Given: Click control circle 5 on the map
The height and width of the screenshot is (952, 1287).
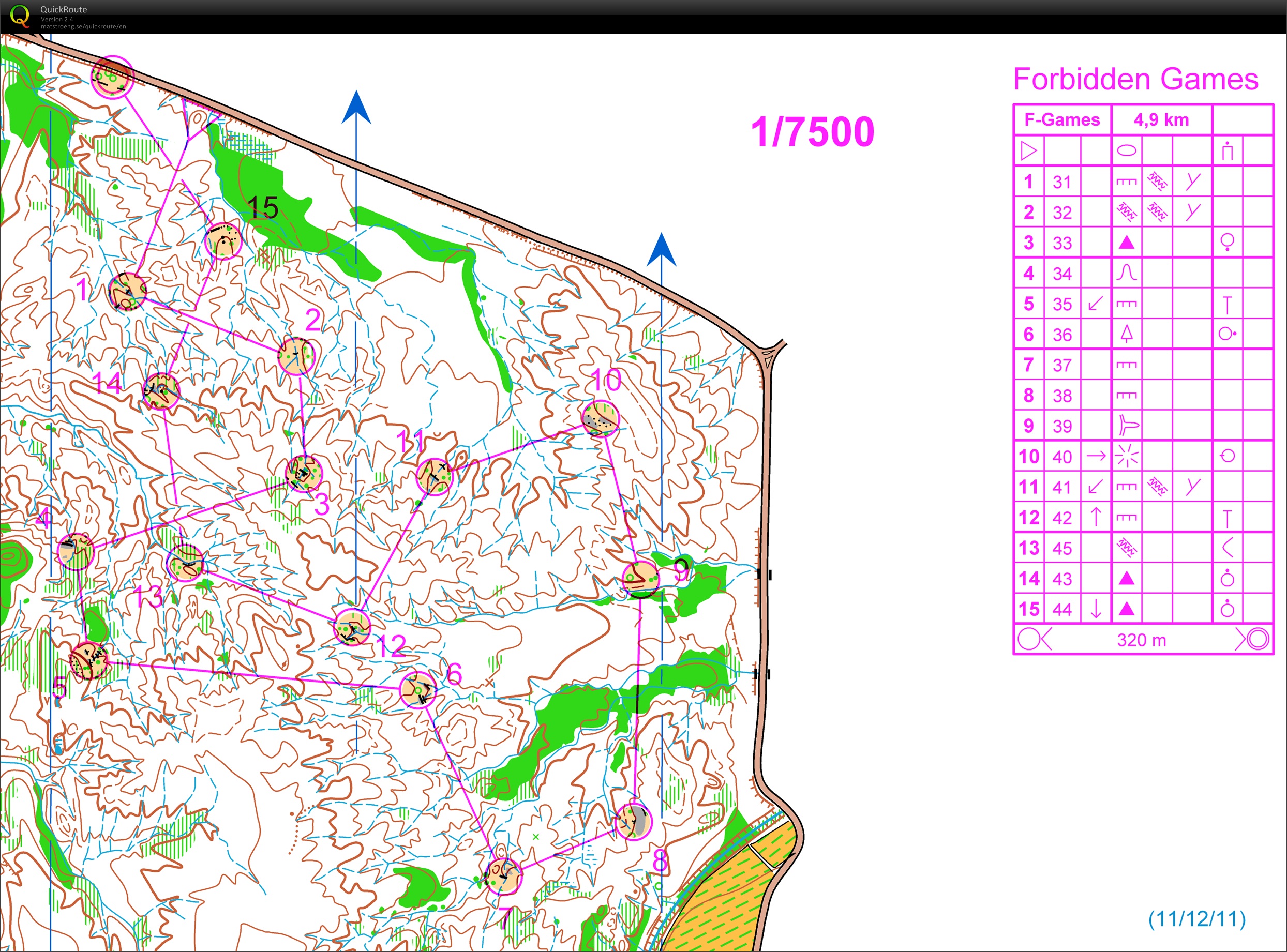Looking at the screenshot, I should (89, 661).
